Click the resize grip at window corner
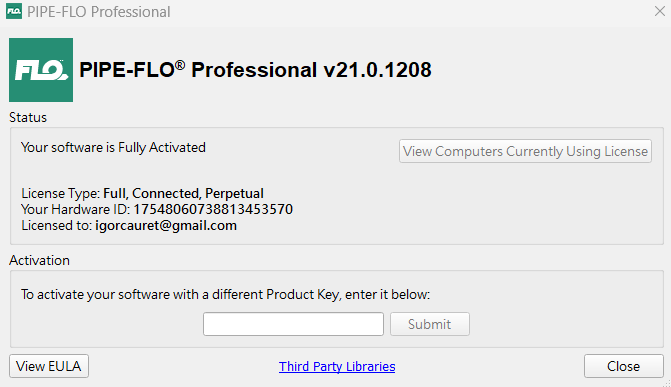 pyautogui.click(x=666, y=383)
